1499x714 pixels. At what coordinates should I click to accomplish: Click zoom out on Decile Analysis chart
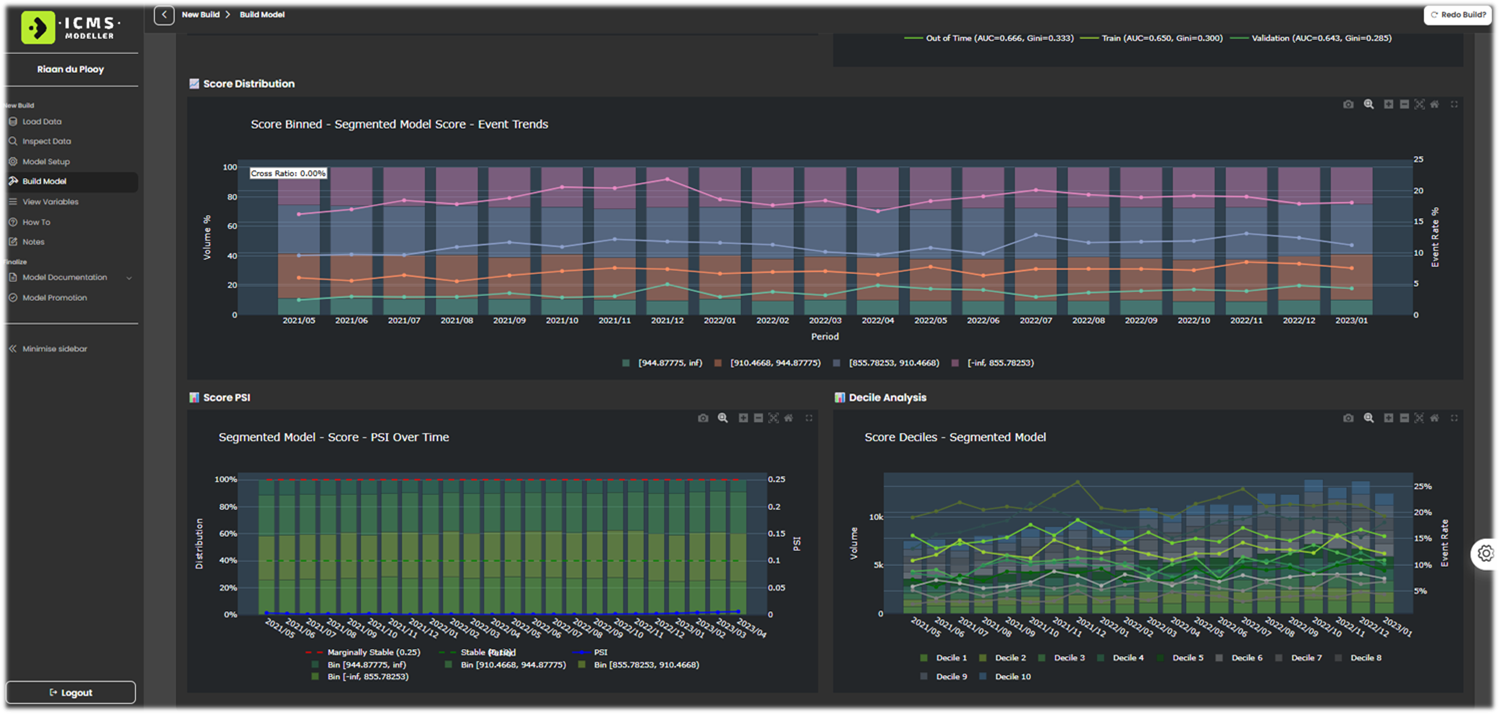[x=1404, y=418]
